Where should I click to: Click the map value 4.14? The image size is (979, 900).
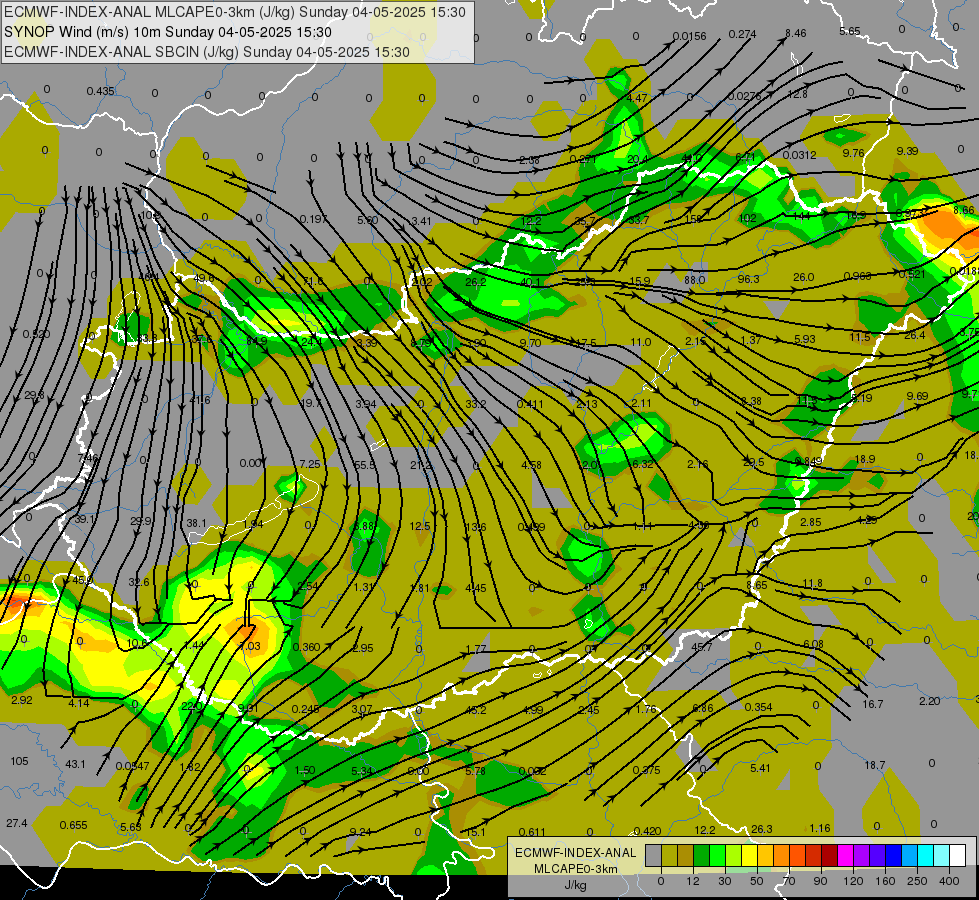point(79,703)
